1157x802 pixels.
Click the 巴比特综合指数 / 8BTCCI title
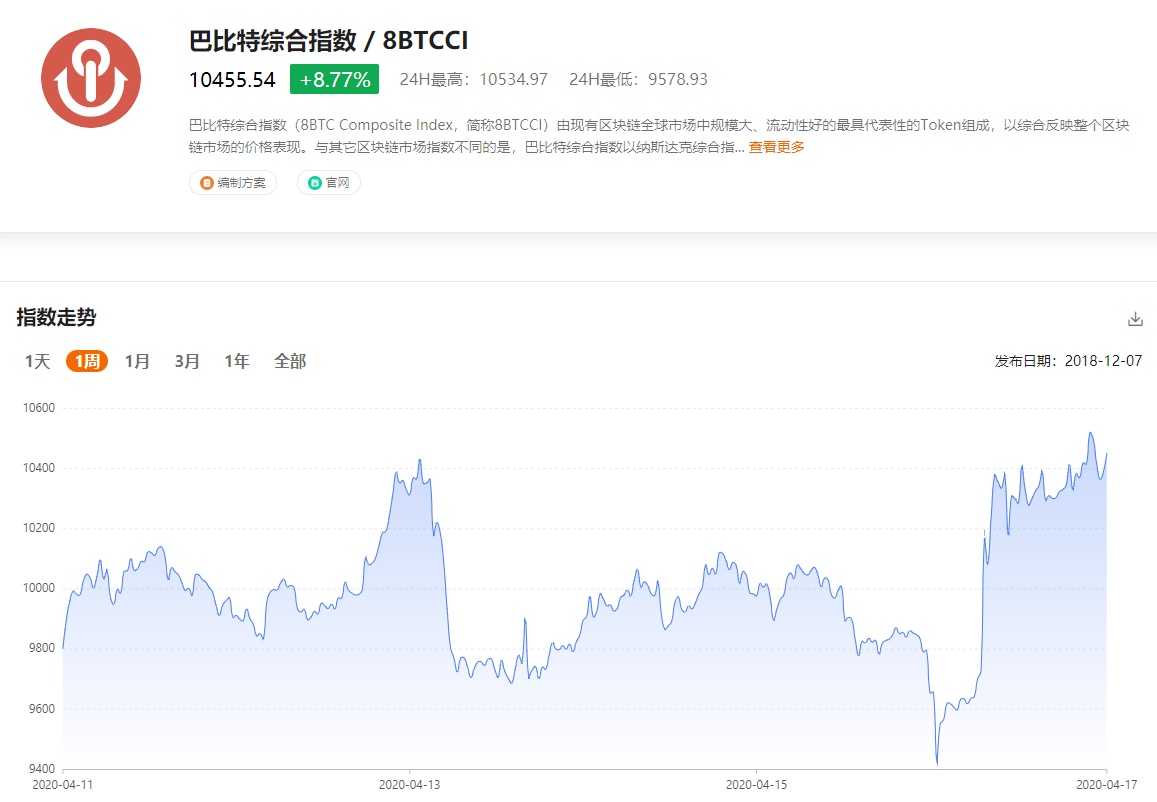pyautogui.click(x=328, y=40)
